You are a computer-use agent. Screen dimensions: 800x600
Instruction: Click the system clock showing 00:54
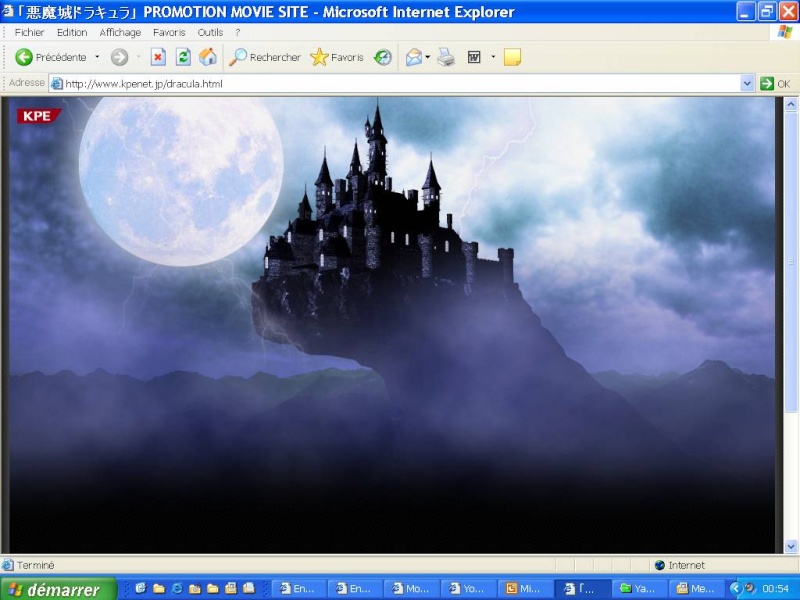click(x=776, y=589)
